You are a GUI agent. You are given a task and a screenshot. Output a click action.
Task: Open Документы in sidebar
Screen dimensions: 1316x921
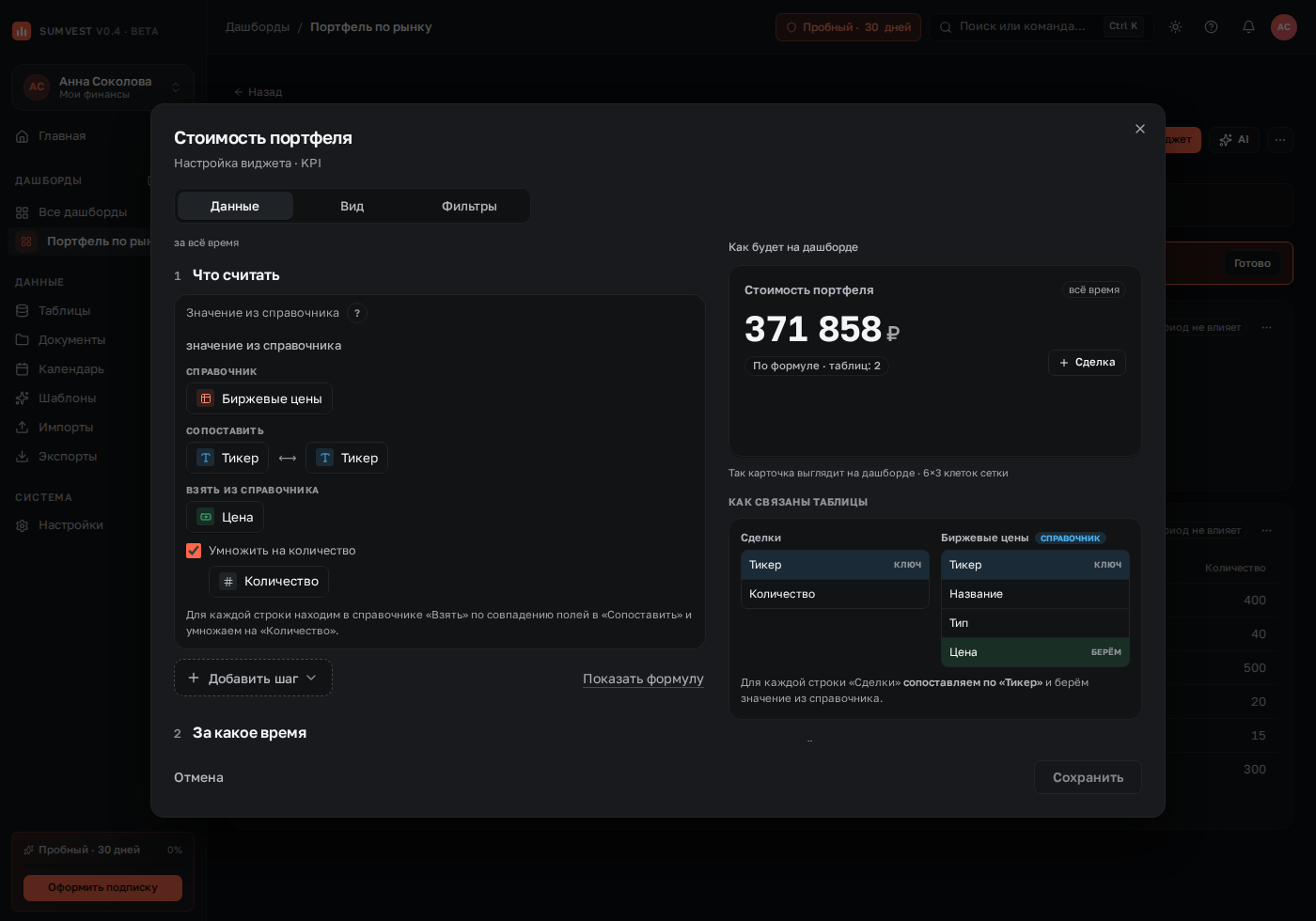point(71,340)
